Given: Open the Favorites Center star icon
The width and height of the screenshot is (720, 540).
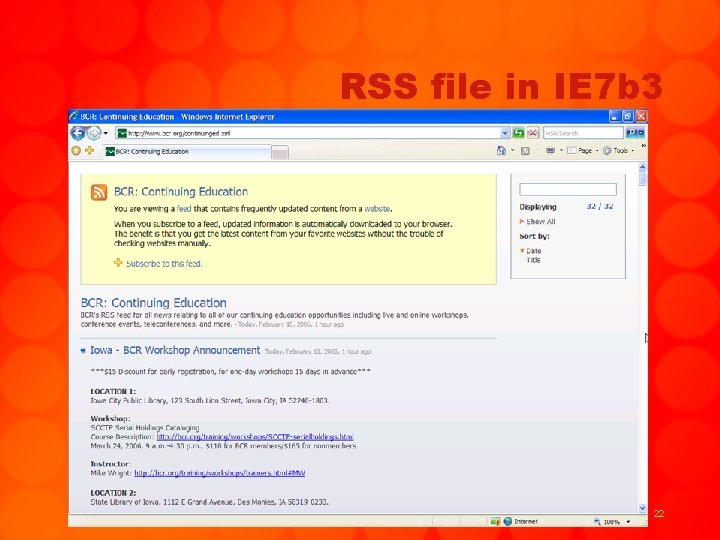Looking at the screenshot, I should (76, 151).
